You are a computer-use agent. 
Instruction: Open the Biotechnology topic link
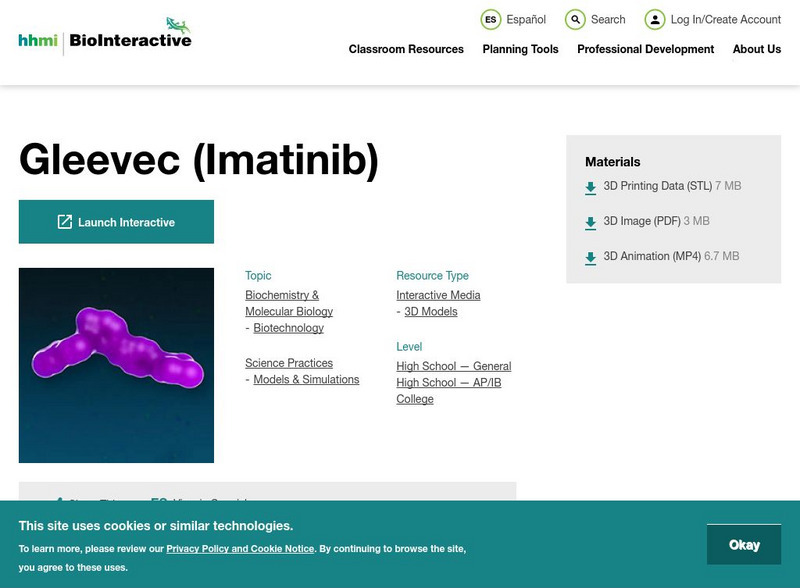click(288, 328)
